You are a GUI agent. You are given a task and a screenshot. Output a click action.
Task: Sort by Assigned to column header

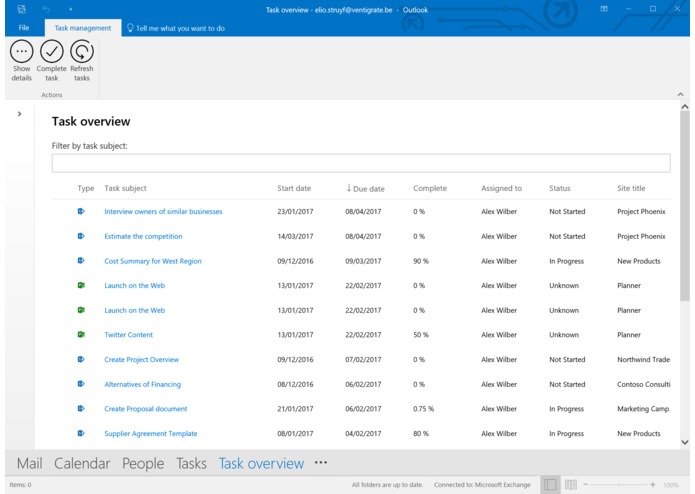tap(501, 188)
